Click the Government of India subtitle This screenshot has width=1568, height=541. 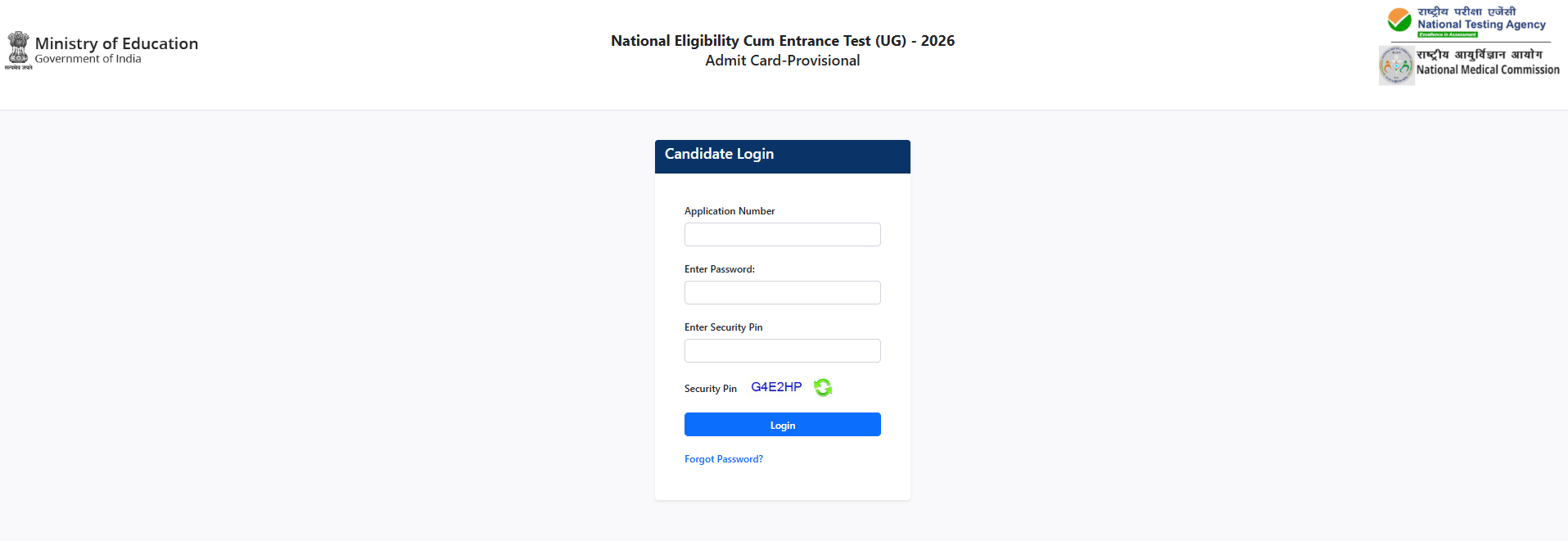tap(88, 59)
